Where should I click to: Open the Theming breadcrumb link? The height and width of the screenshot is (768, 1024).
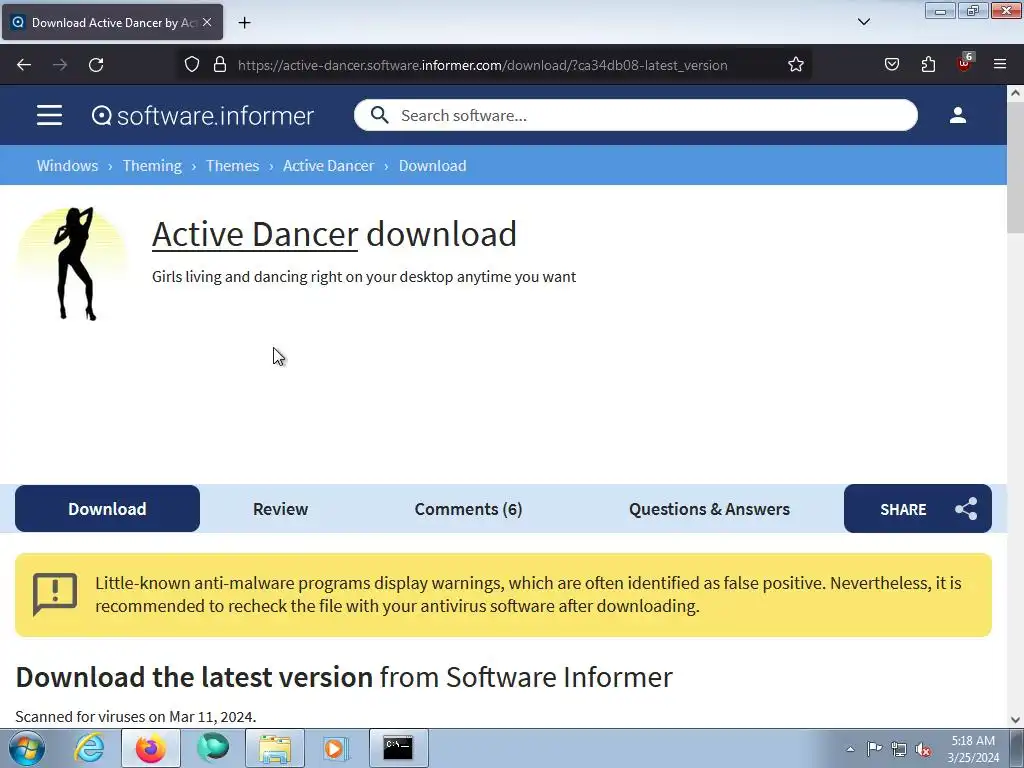[x=152, y=166]
